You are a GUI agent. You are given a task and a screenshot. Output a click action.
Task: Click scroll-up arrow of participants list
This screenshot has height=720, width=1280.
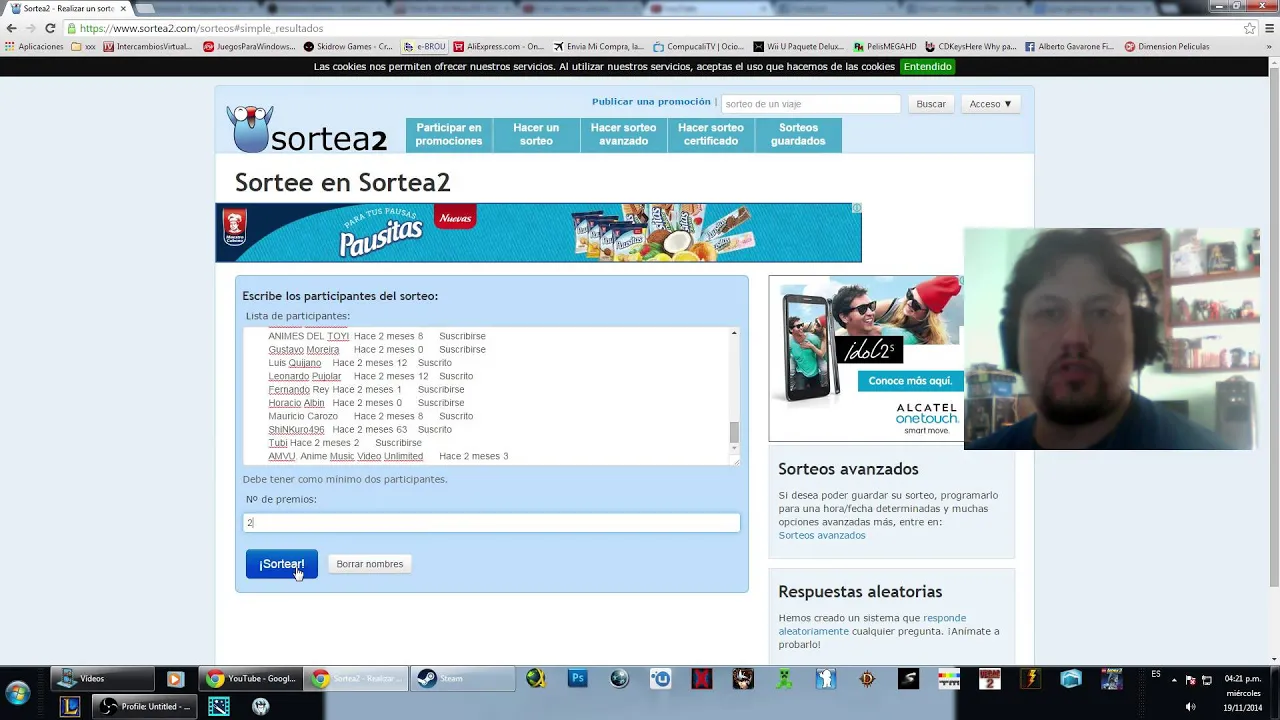click(734, 333)
